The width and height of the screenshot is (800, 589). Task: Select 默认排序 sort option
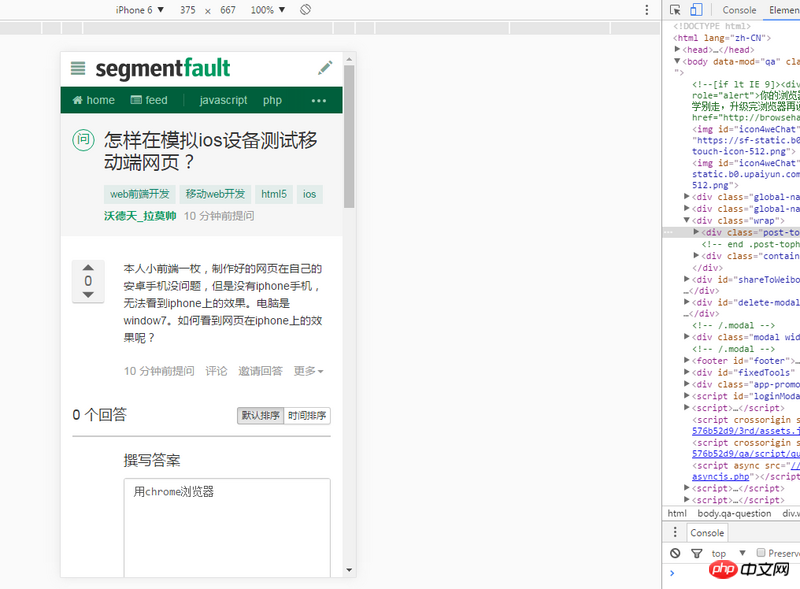click(260, 416)
